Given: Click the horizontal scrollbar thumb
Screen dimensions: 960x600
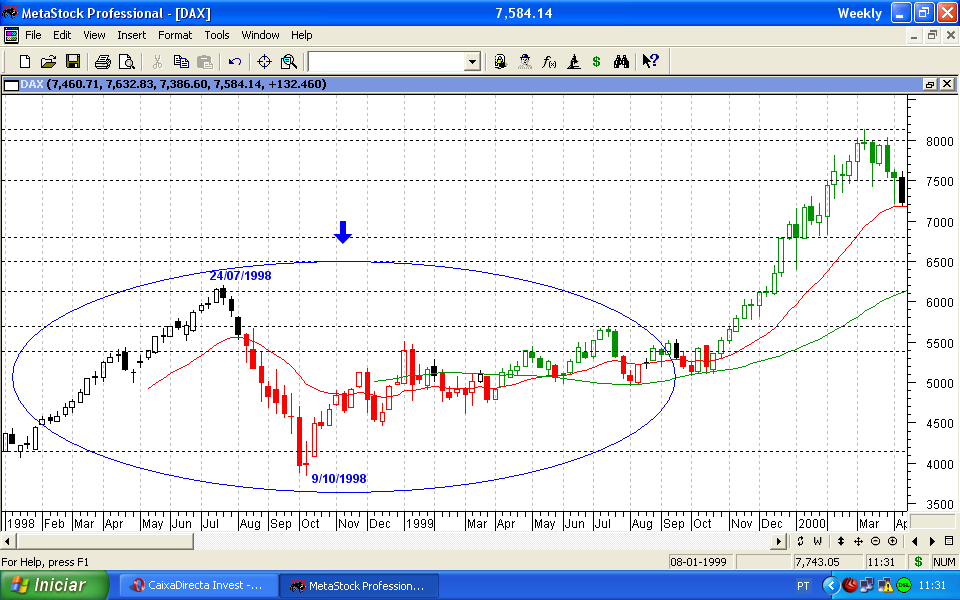Looking at the screenshot, I should tap(105, 541).
